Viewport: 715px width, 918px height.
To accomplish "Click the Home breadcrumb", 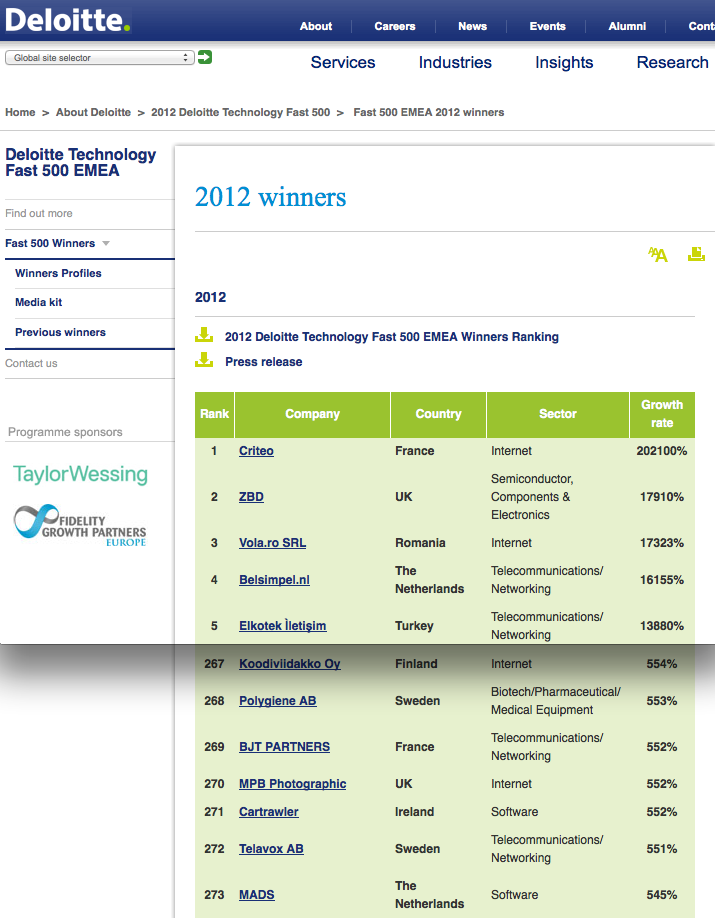I will [x=20, y=112].
